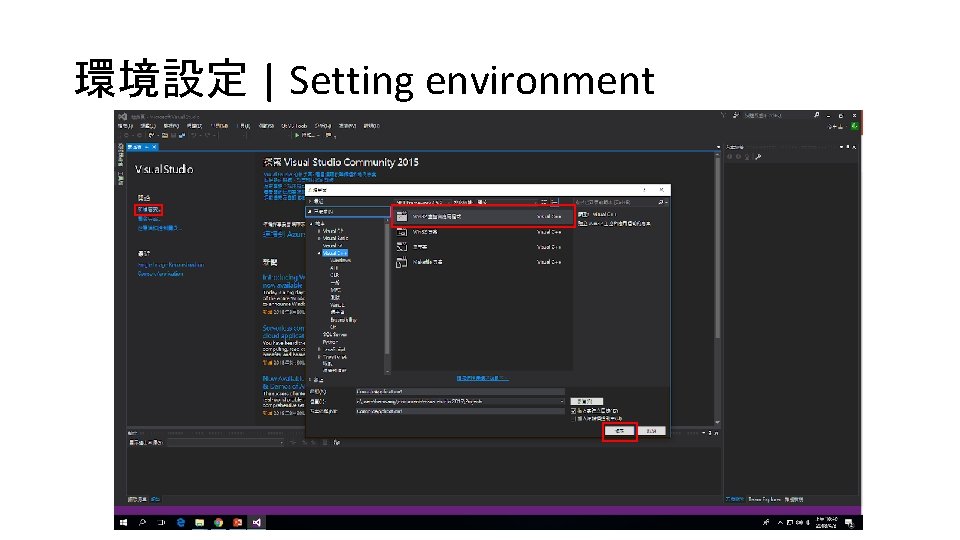
Task: Click the find templates online link
Action: 482,378
